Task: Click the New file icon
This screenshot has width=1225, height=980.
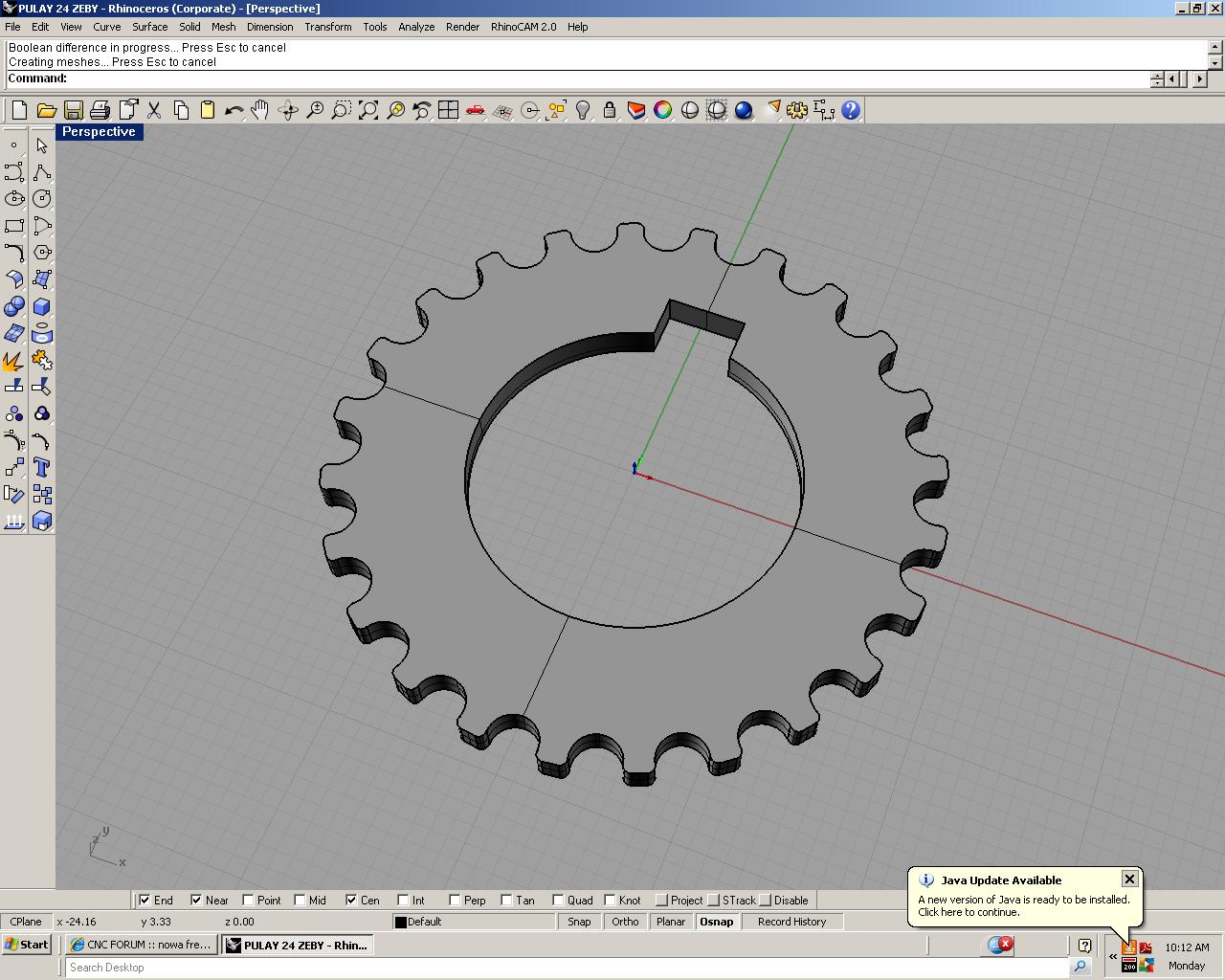Action: [x=19, y=110]
